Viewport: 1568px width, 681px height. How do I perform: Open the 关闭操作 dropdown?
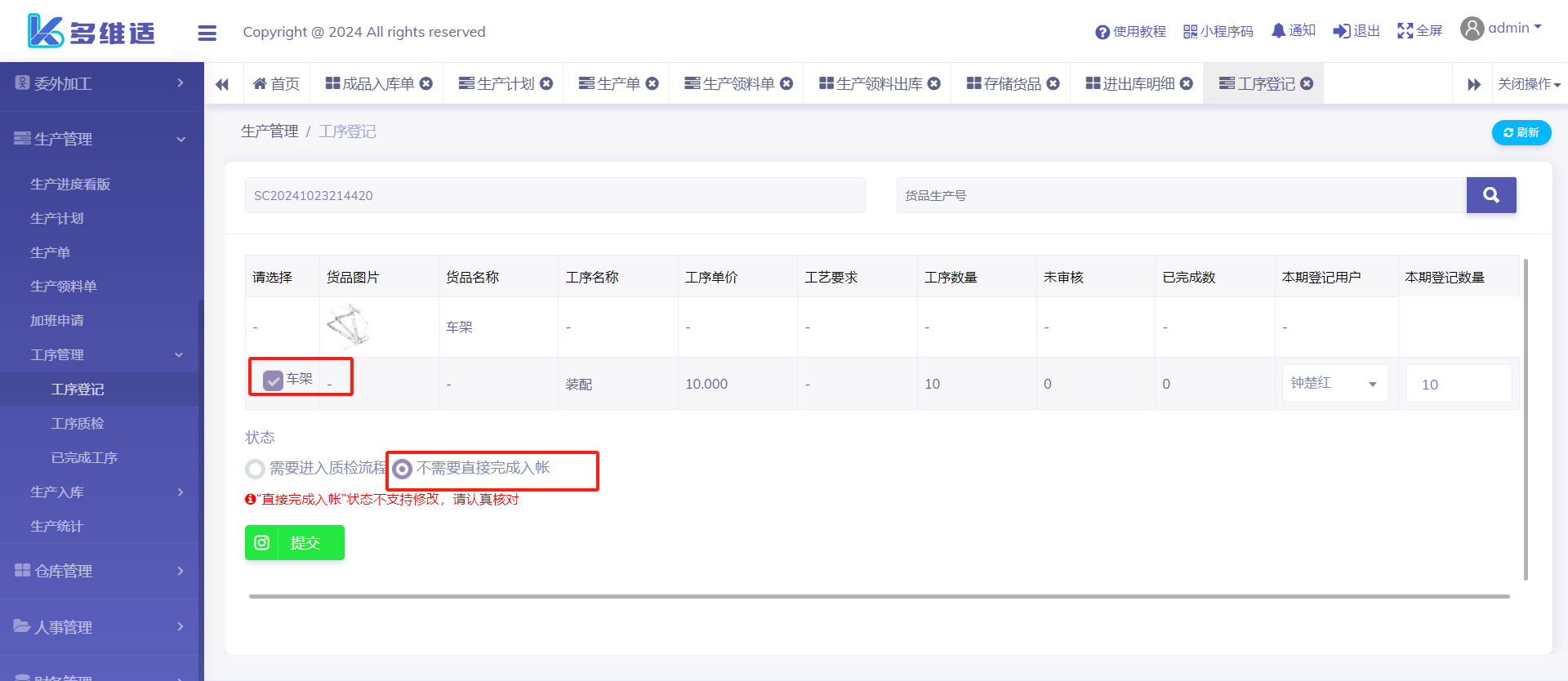[1528, 84]
